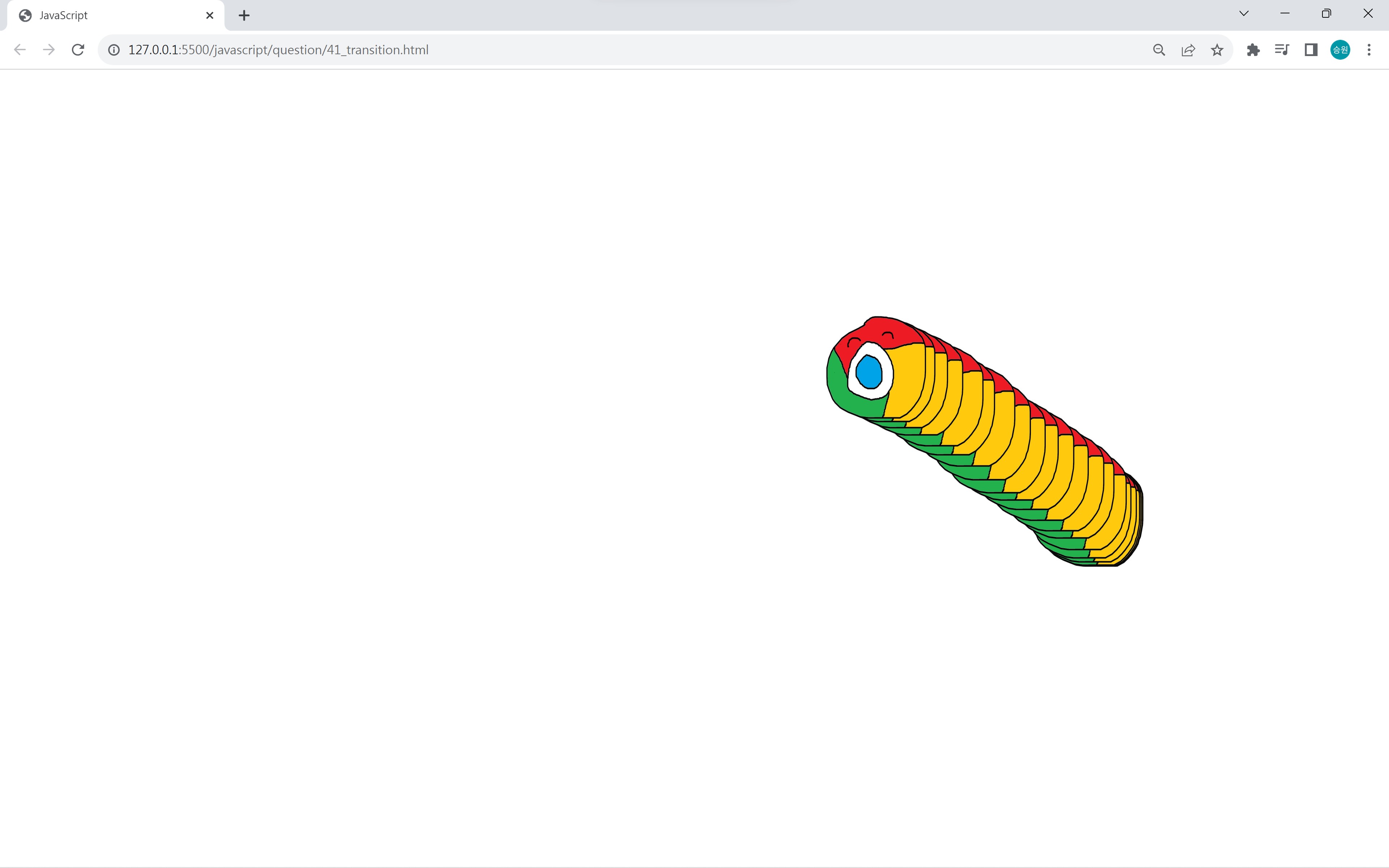Select the JavaScript tab
Image resolution: width=1389 pixels, height=868 pixels.
[x=103, y=16]
